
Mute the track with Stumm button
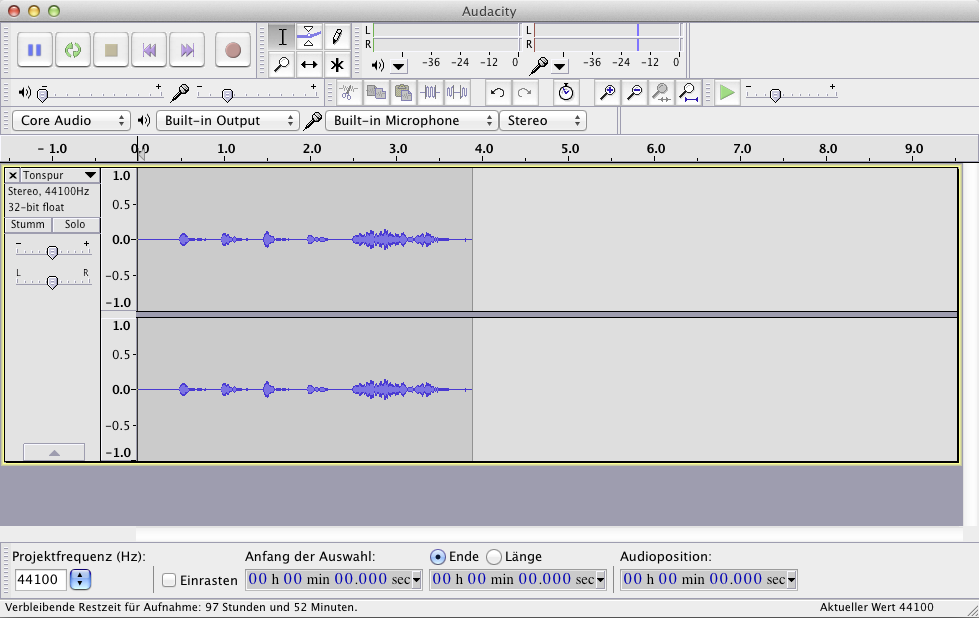pos(27,224)
